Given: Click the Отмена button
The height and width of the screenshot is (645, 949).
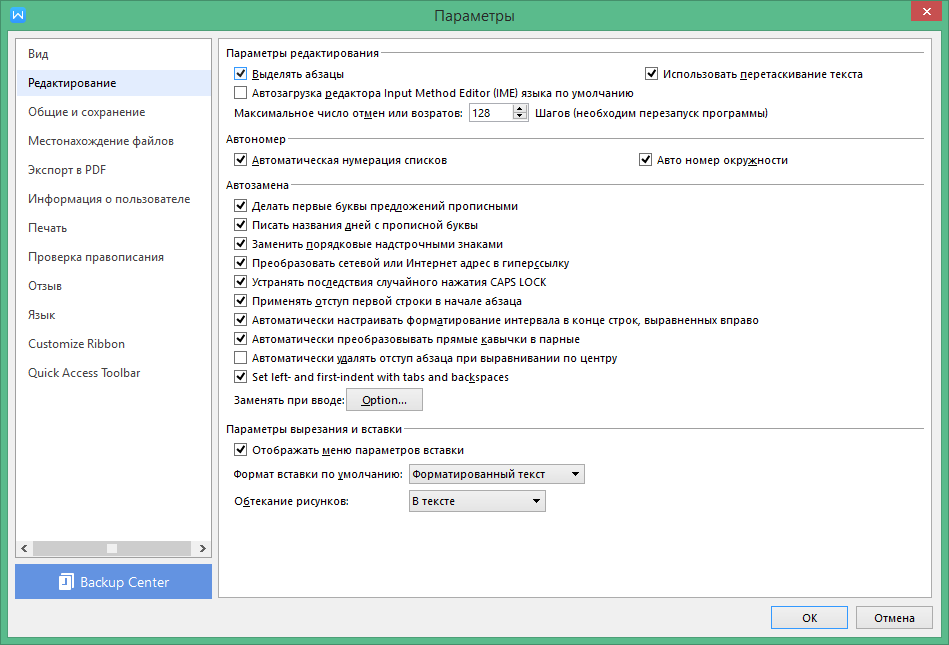Looking at the screenshot, I should tap(894, 618).
